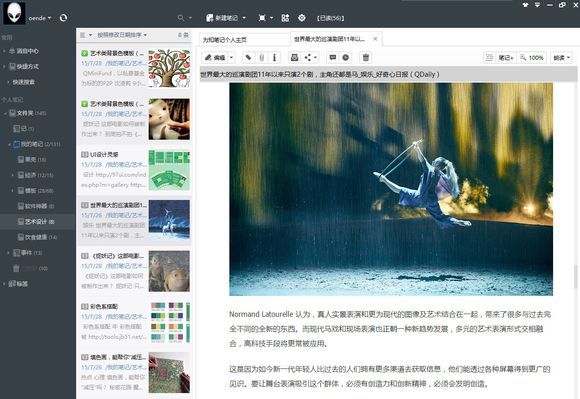
Task: Expand the 事件 folder
Action: (x=8, y=253)
